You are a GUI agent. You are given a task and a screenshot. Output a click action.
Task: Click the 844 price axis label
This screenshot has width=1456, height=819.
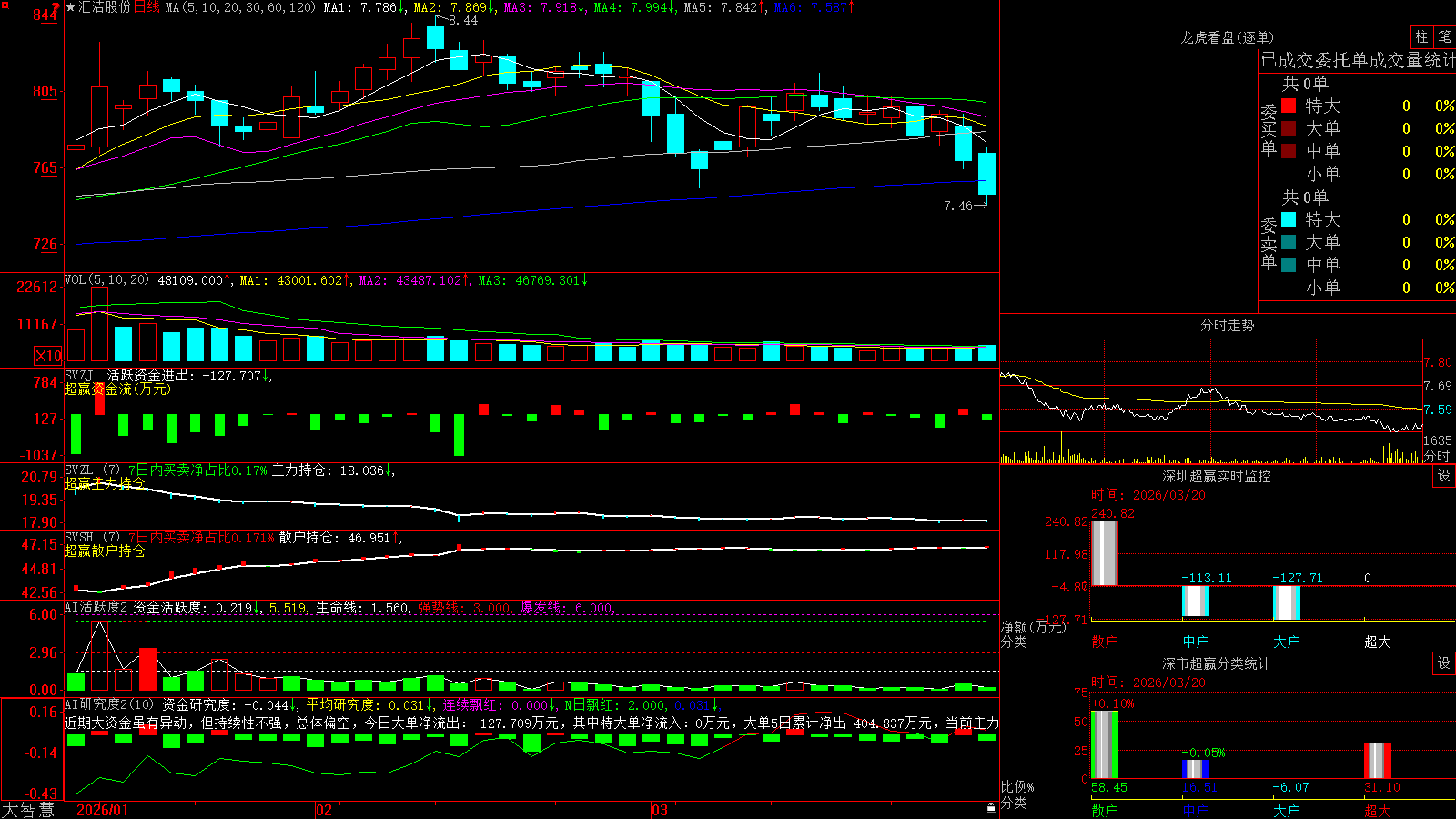tap(45, 15)
